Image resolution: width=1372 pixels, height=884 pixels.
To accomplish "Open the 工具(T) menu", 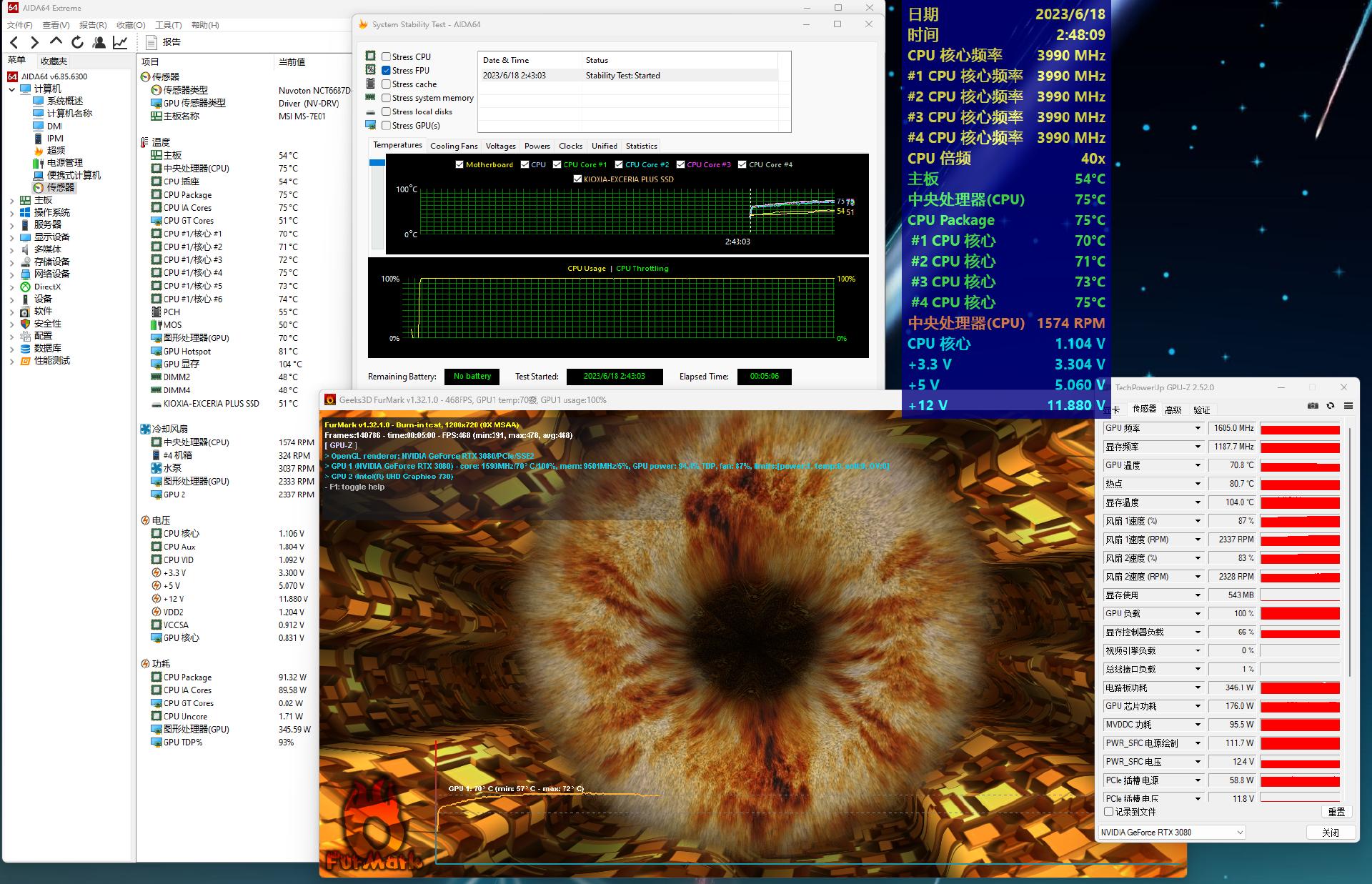I will pyautogui.click(x=169, y=25).
